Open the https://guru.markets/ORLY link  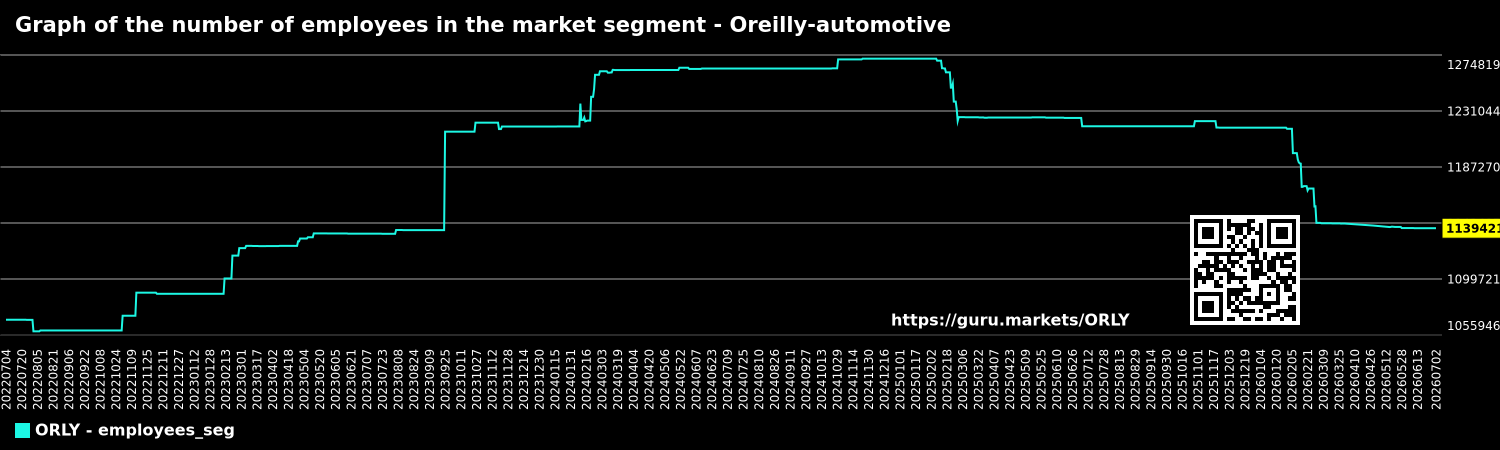[x=1010, y=321]
